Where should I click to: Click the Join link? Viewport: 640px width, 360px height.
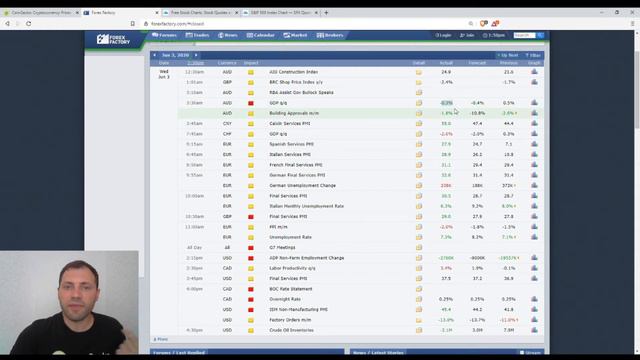467,36
